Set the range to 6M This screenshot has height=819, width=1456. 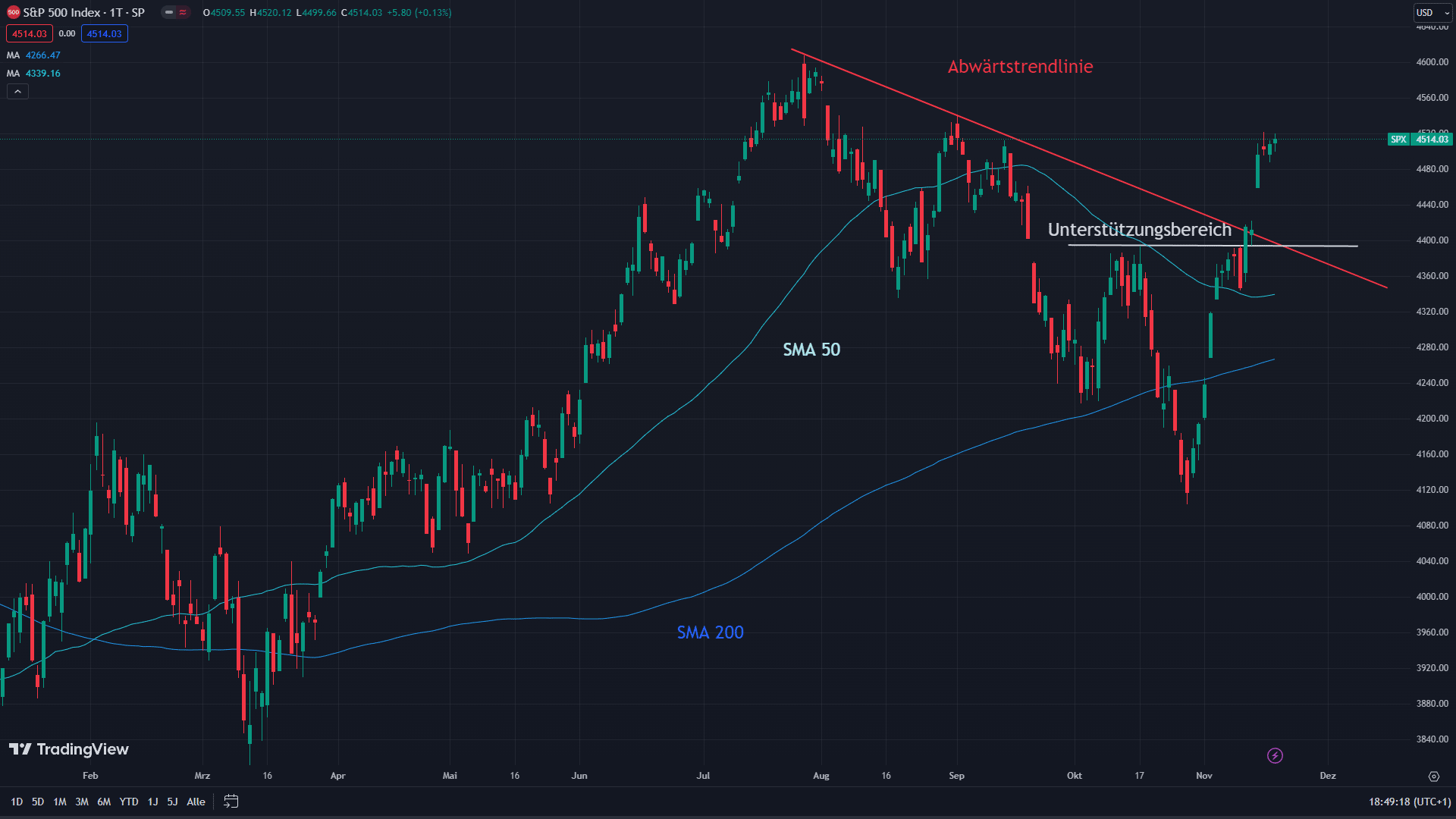[104, 802]
